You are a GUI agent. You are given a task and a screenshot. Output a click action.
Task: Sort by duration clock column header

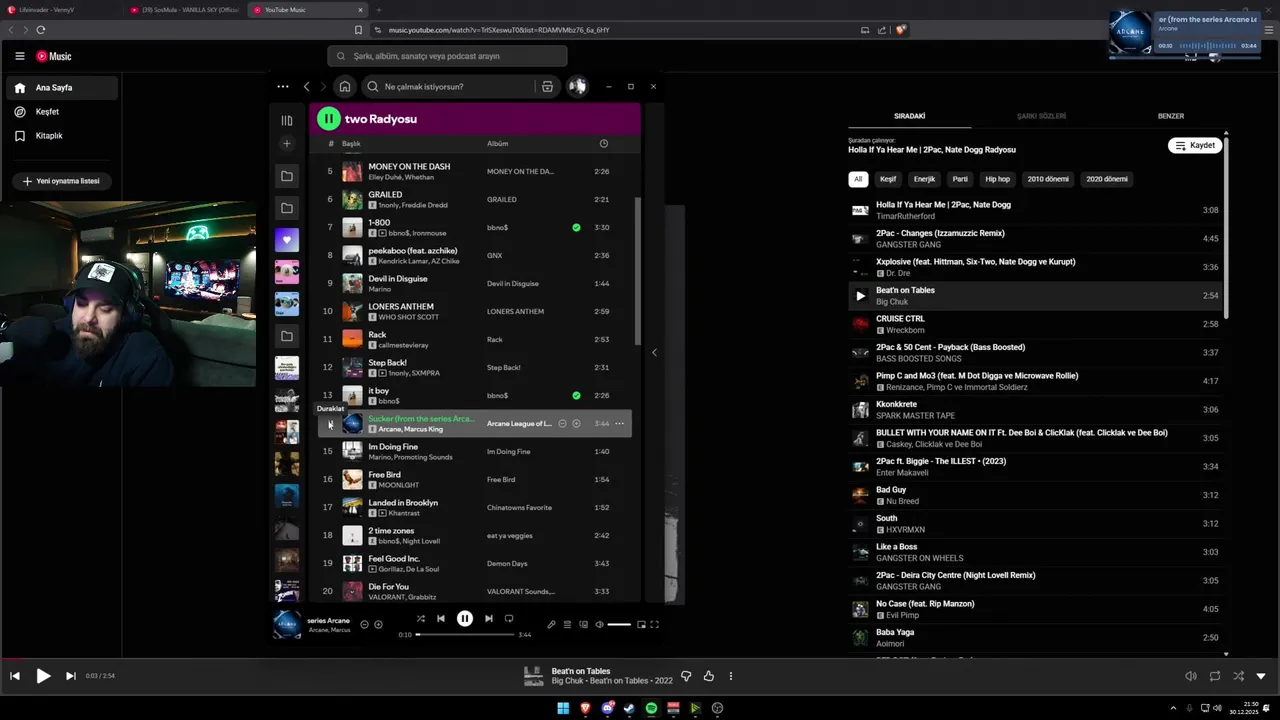click(603, 144)
